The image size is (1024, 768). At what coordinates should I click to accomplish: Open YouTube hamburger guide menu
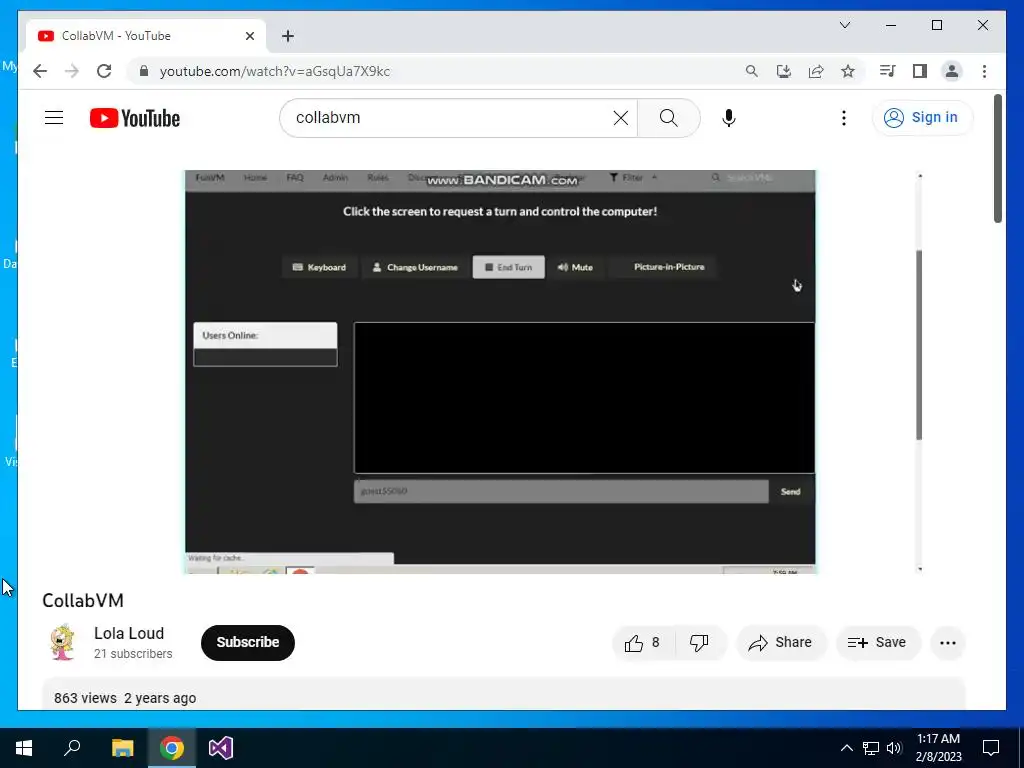[54, 118]
